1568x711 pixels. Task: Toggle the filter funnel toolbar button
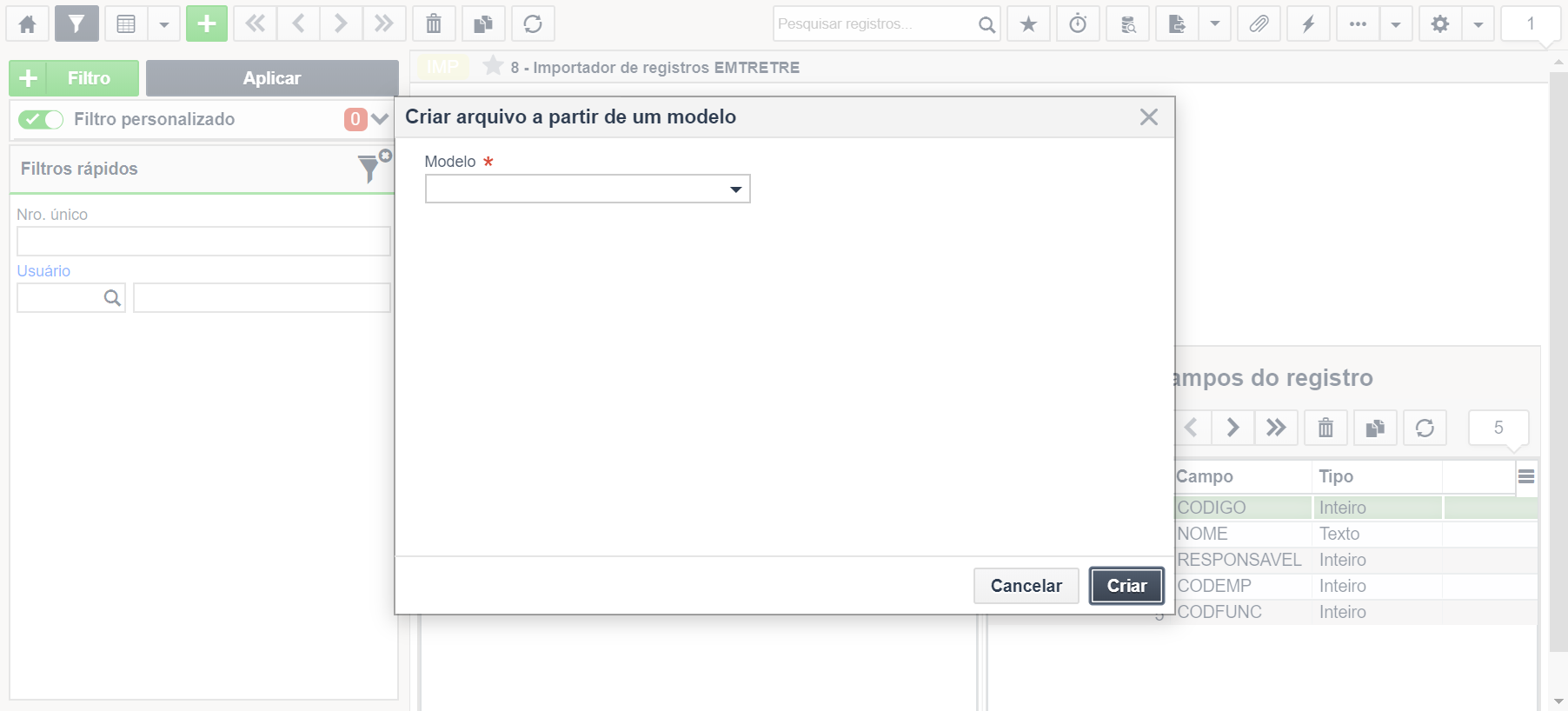76,24
